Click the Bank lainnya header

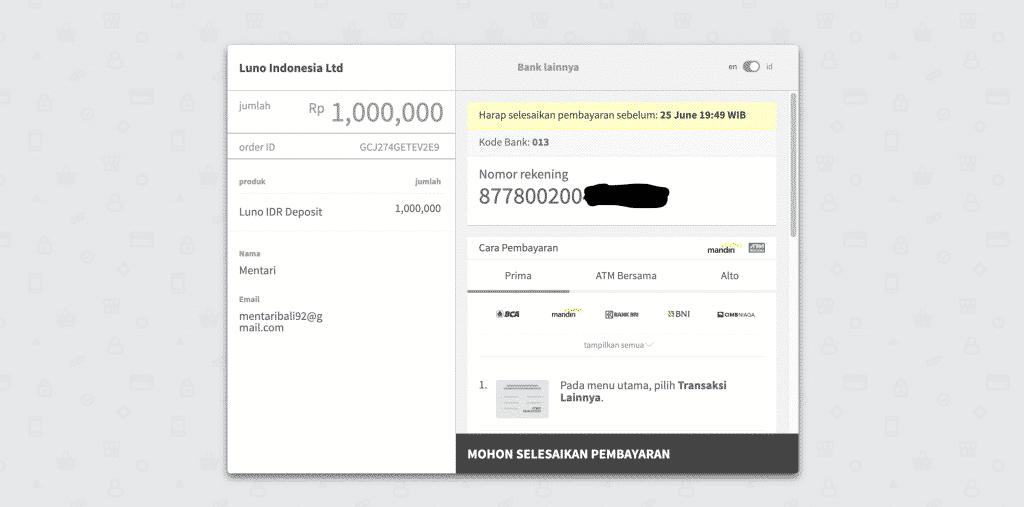click(x=548, y=67)
